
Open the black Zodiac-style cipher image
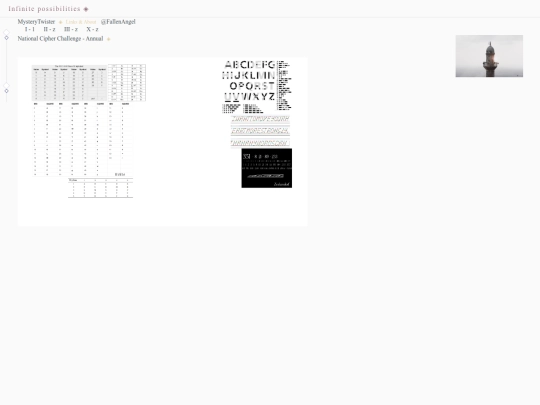coord(267,168)
